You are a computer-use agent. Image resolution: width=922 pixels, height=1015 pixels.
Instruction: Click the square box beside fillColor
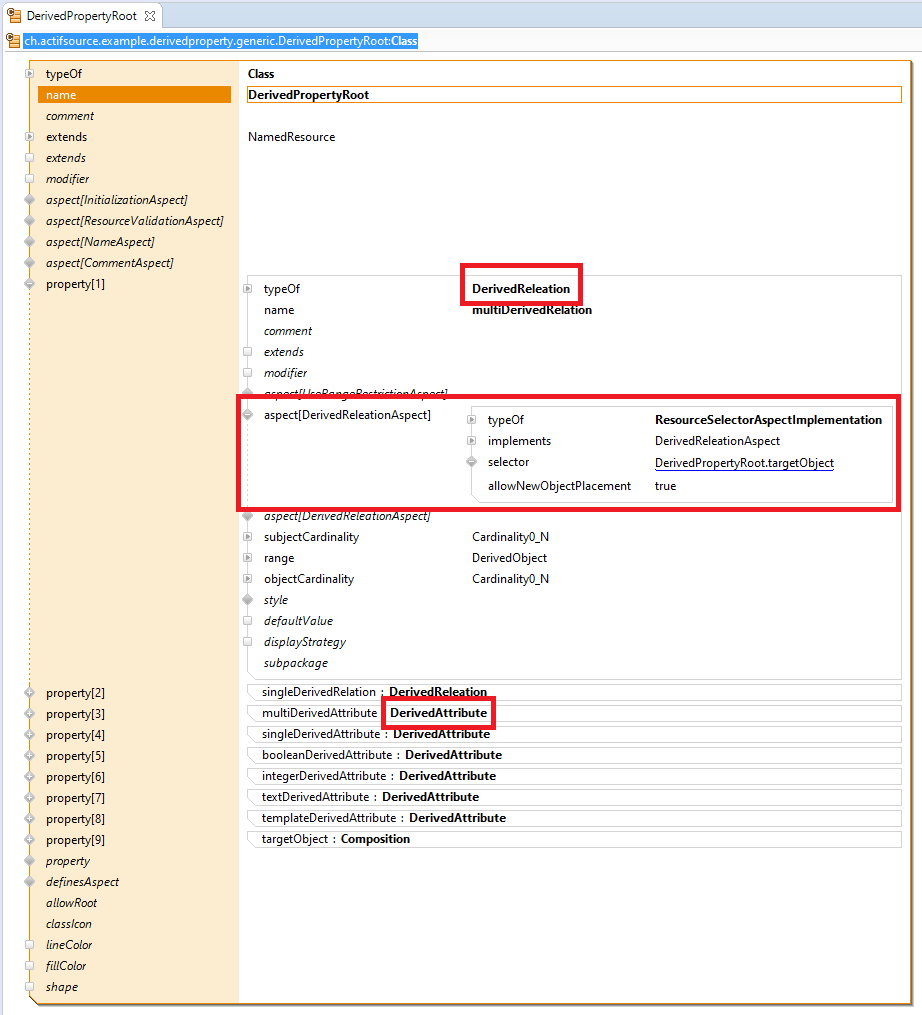[29, 966]
